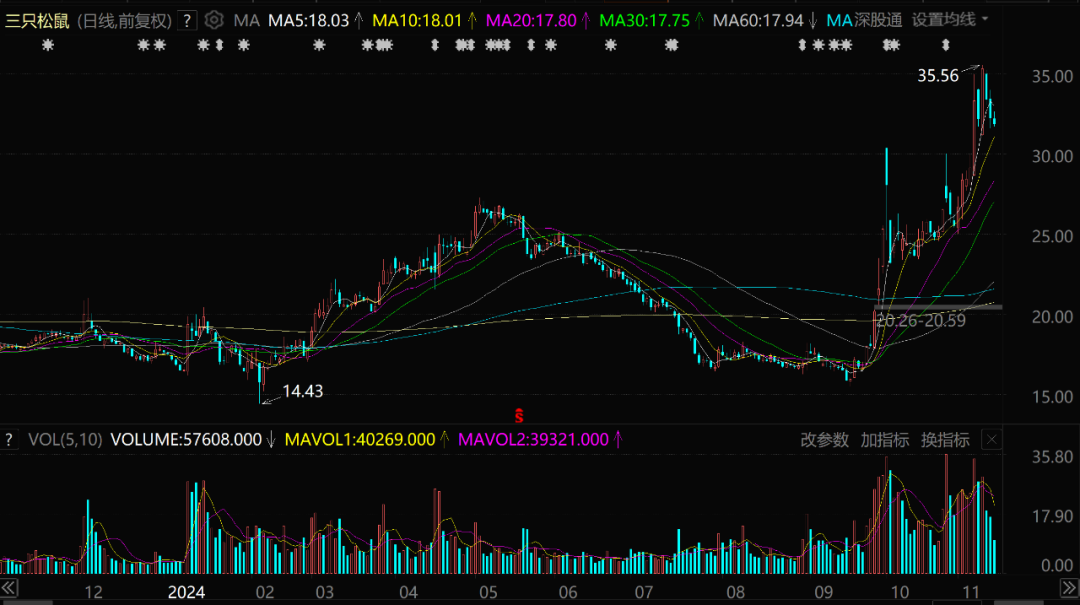Viewport: 1080px width, 605px height.
Task: Click the 17.90 volume axis label
Action: coord(1052,516)
